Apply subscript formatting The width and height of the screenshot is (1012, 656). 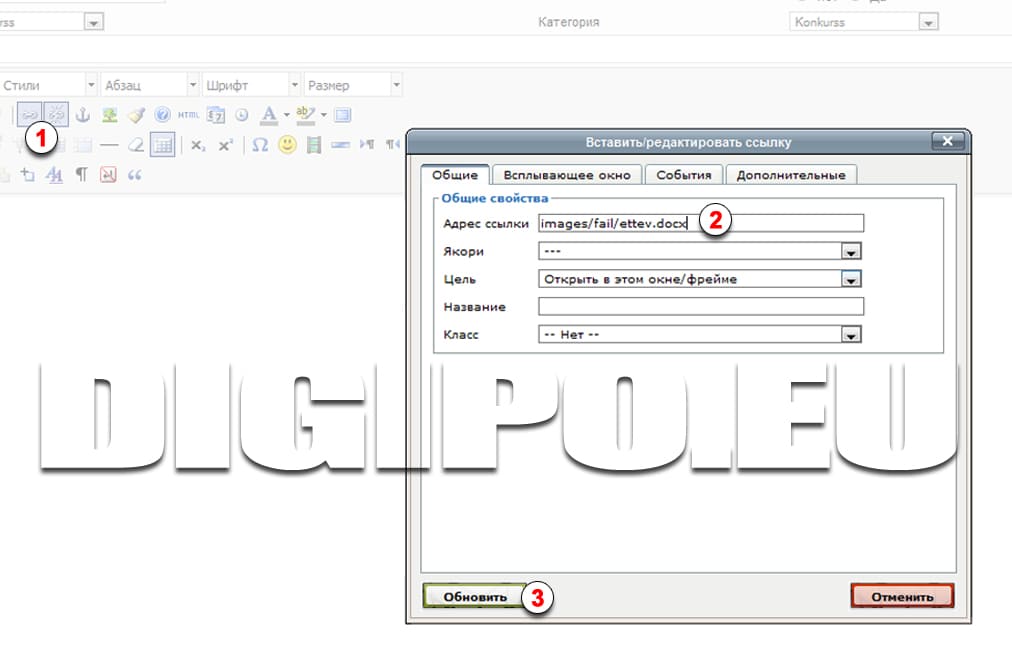tap(198, 145)
